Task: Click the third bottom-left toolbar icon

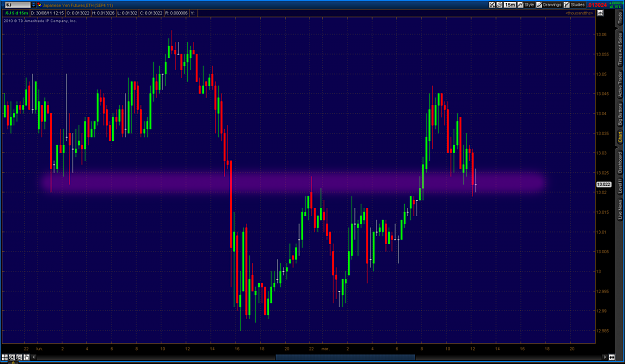Action: [19, 357]
